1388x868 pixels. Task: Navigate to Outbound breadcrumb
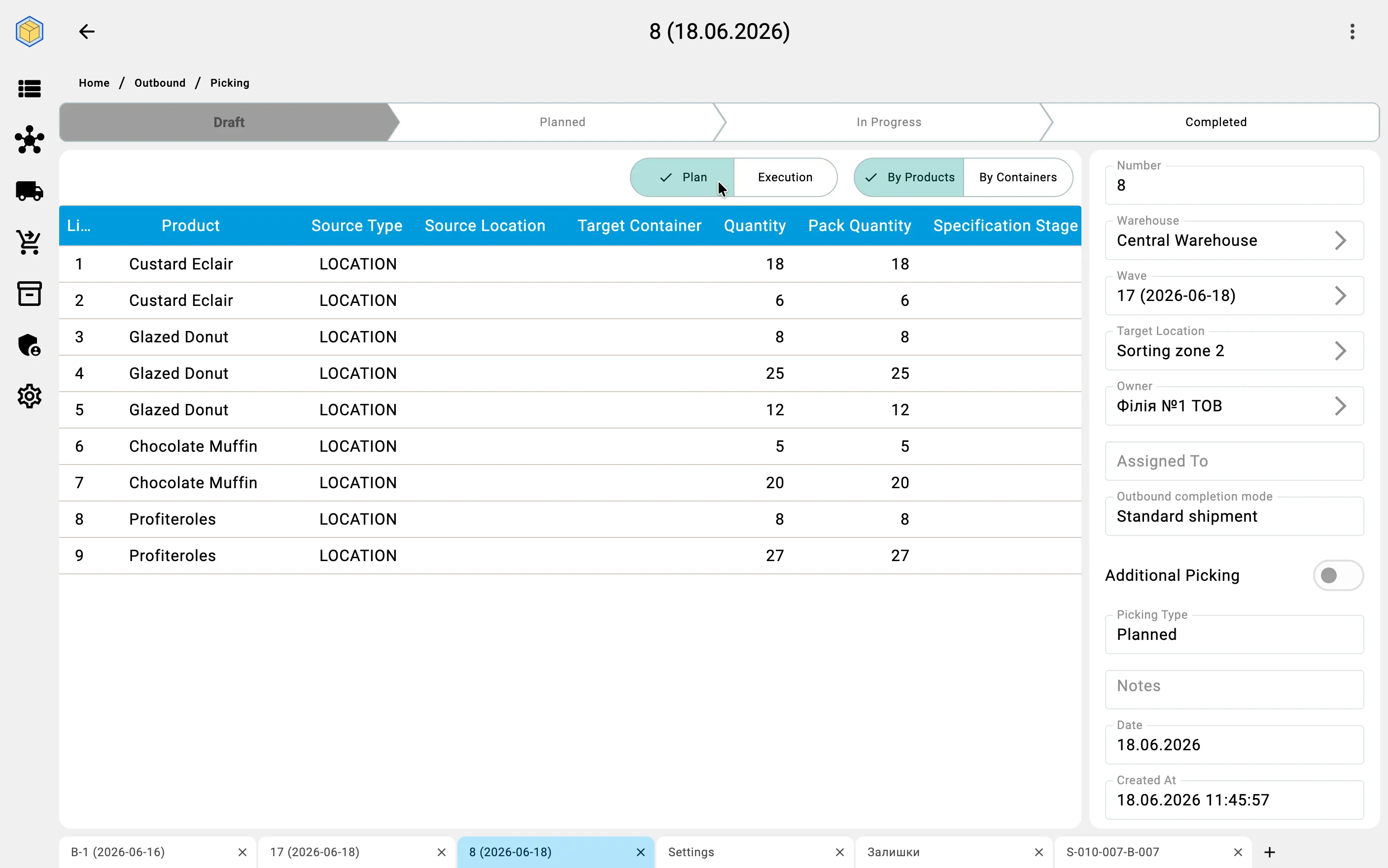point(160,83)
